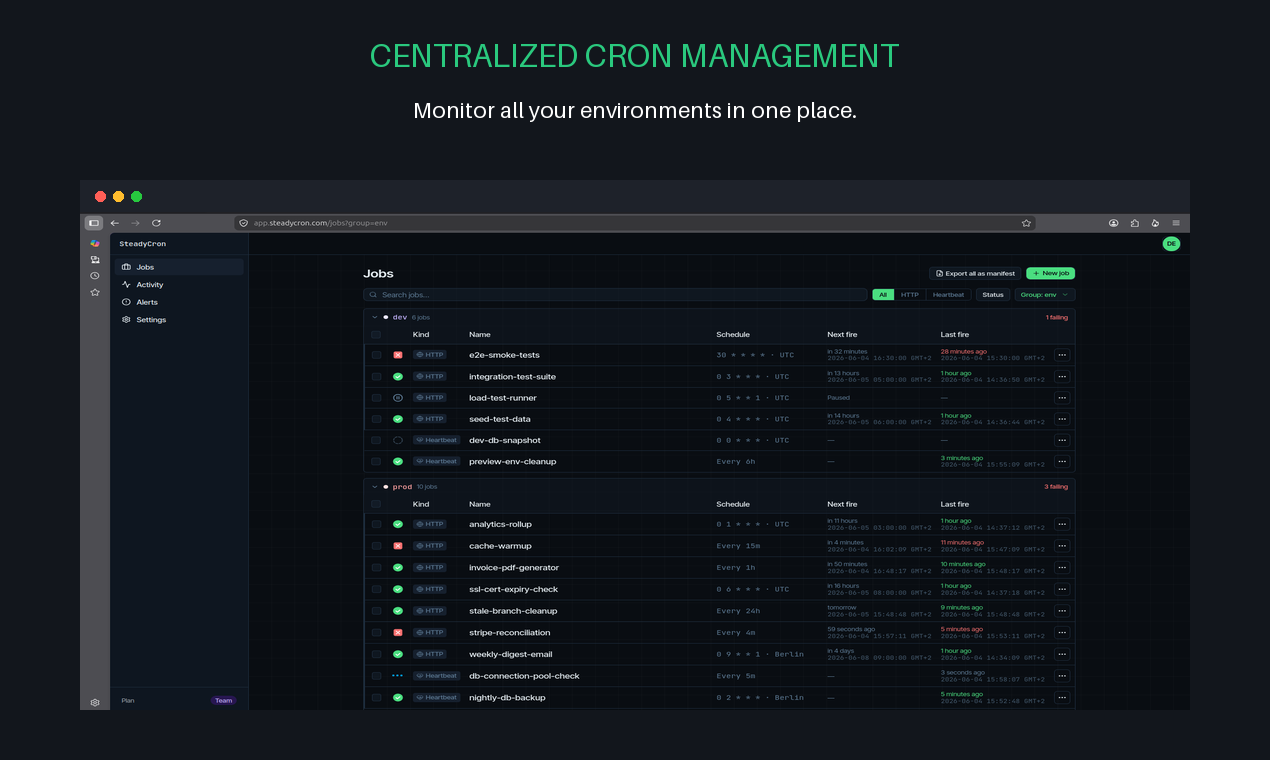Toggle the browser sidebar panel button
Image resolution: width=1270 pixels, height=760 pixels.
(94, 223)
